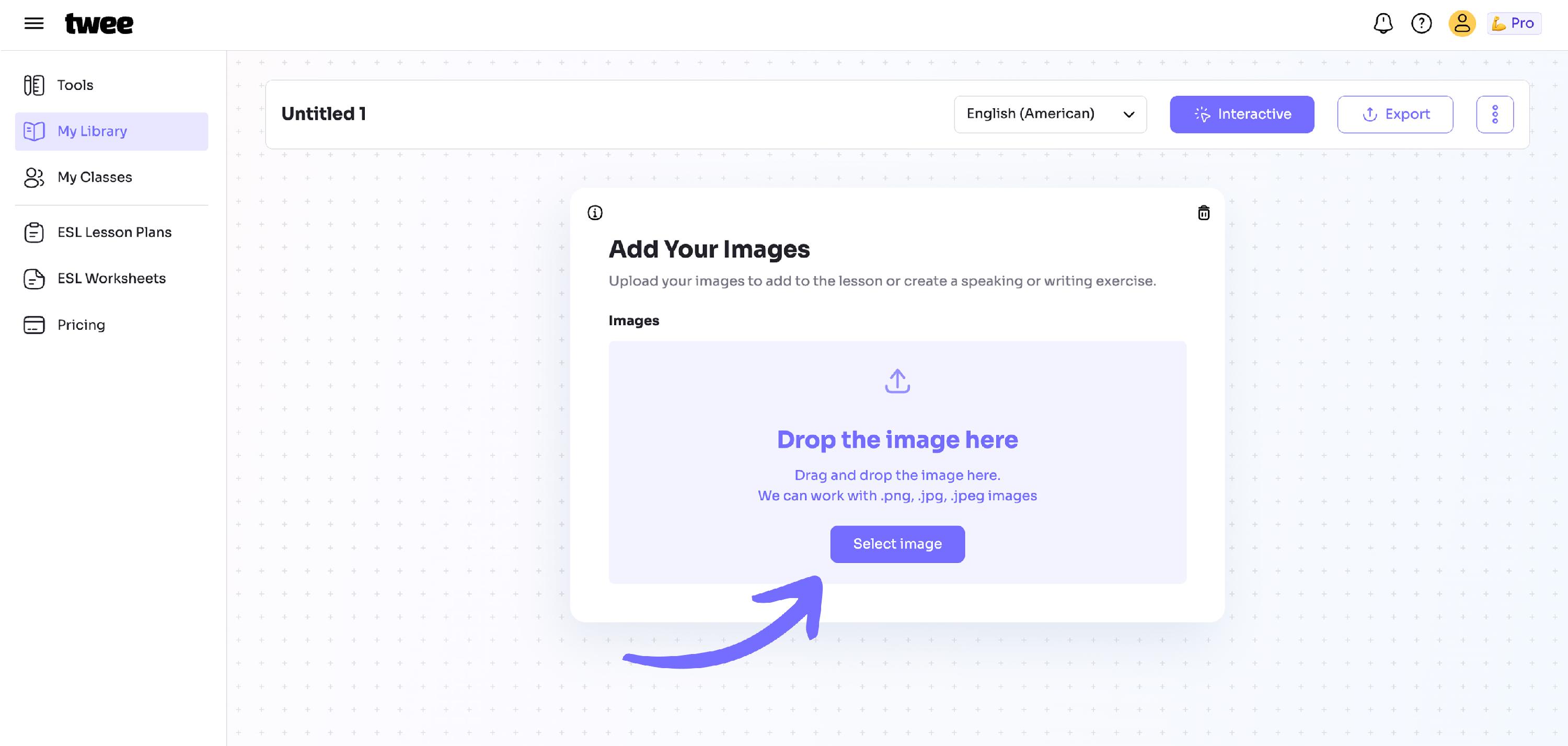Click the Pricing card icon
1568x746 pixels.
(x=34, y=325)
